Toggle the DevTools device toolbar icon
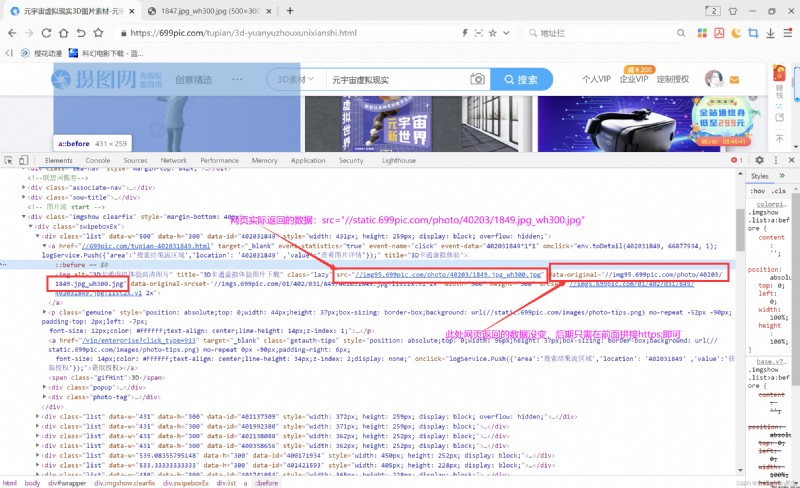Image resolution: width=800 pixels, height=488 pixels. pyautogui.click(x=23, y=160)
